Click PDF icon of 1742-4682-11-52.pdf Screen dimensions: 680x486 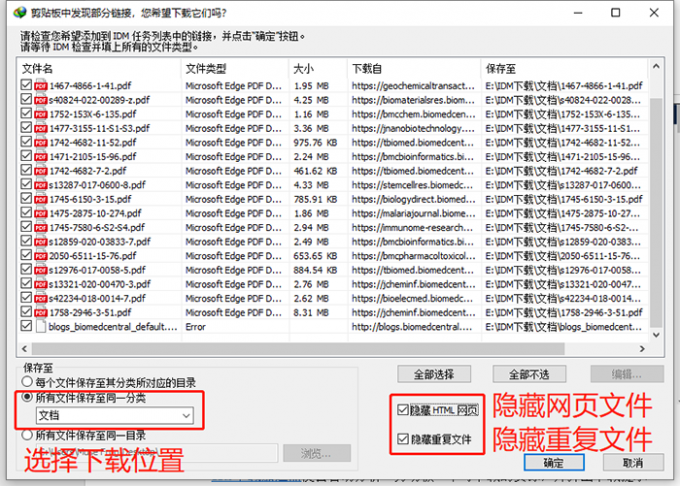41,143
